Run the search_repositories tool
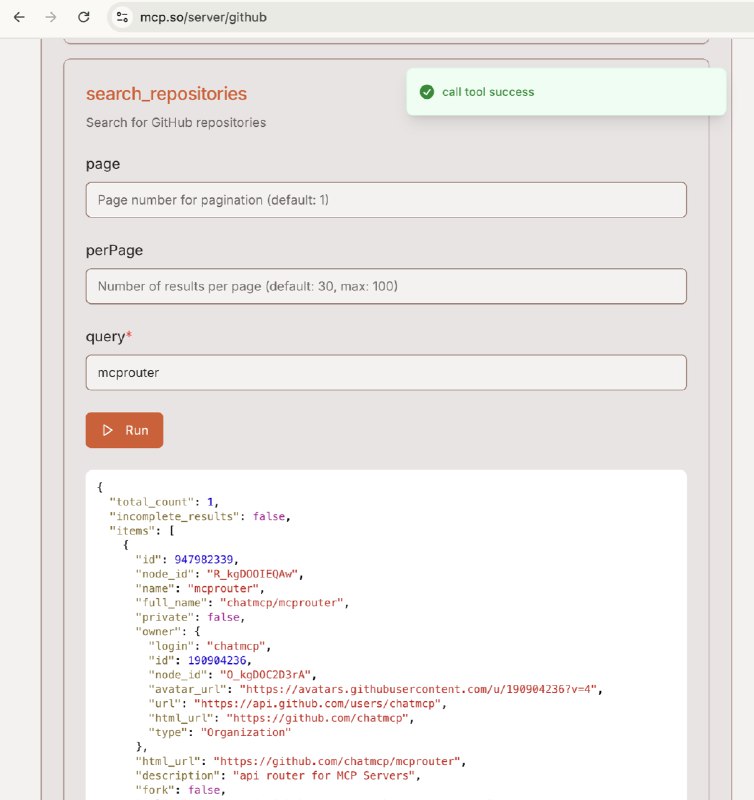 click(124, 430)
